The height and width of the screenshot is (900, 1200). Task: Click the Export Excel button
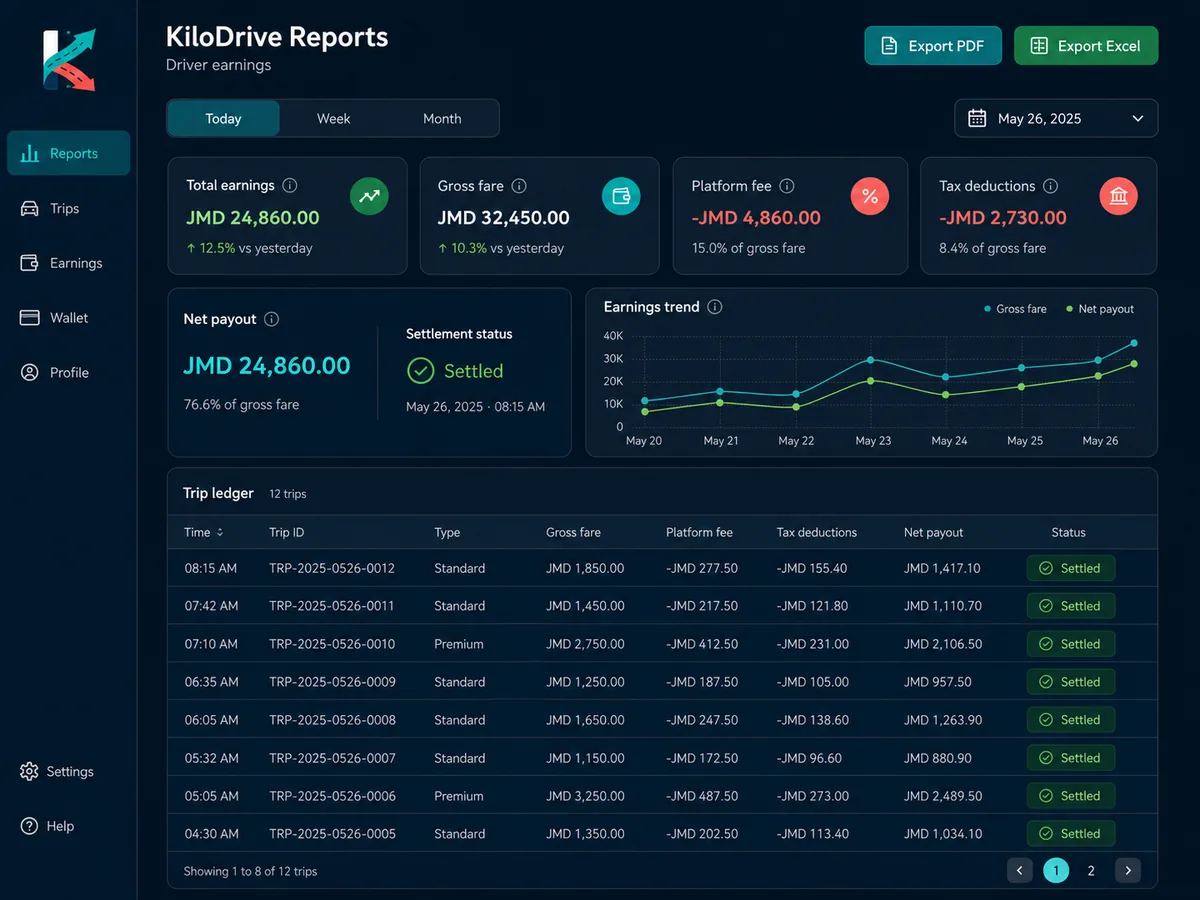click(x=1086, y=46)
